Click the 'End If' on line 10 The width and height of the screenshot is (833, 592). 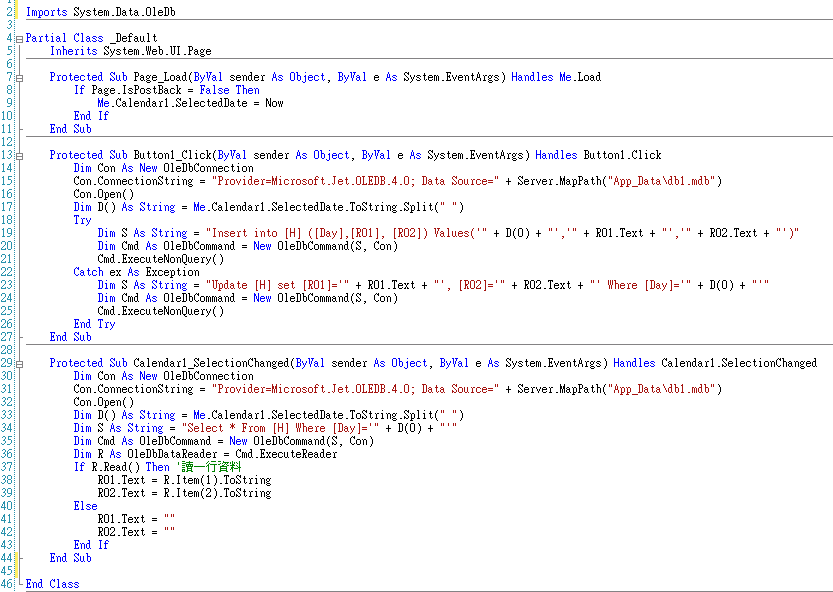pyautogui.click(x=91, y=116)
